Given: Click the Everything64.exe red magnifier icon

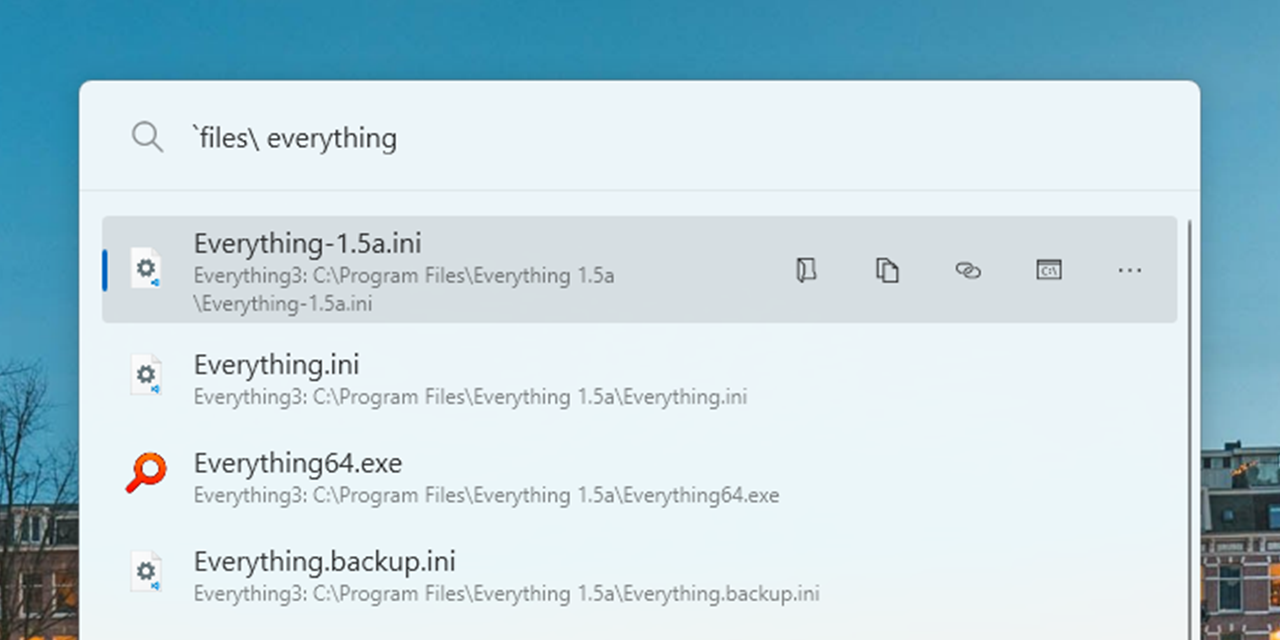Looking at the screenshot, I should tap(146, 473).
